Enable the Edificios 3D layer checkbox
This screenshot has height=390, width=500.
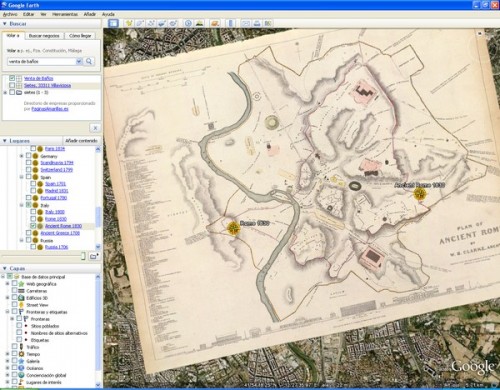tap(14, 298)
